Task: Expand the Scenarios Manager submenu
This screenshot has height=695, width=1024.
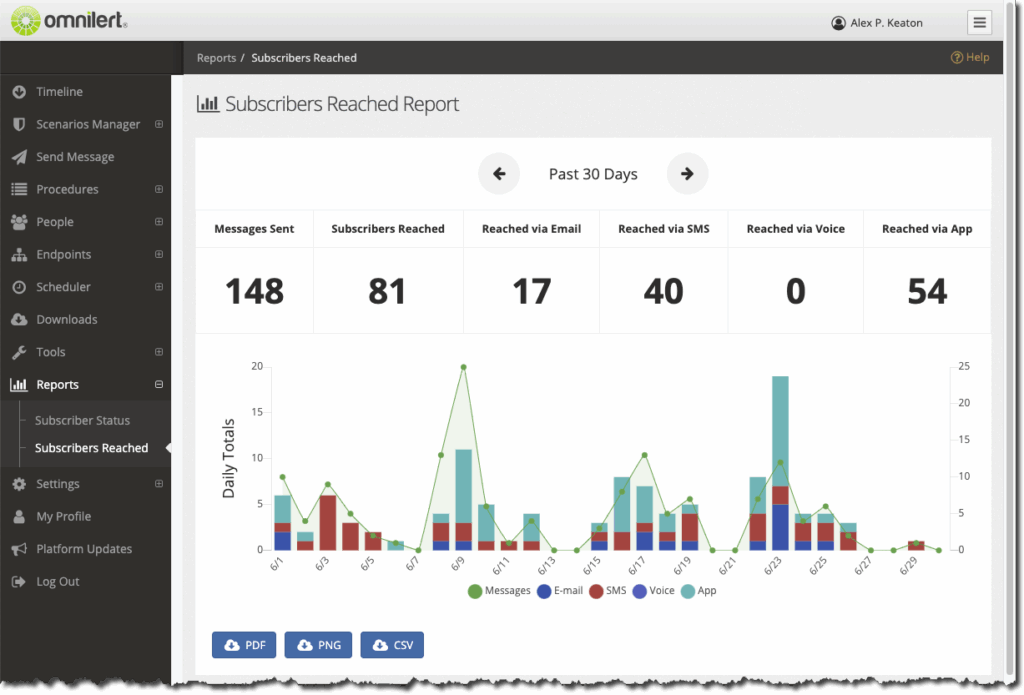Action: tap(159, 125)
